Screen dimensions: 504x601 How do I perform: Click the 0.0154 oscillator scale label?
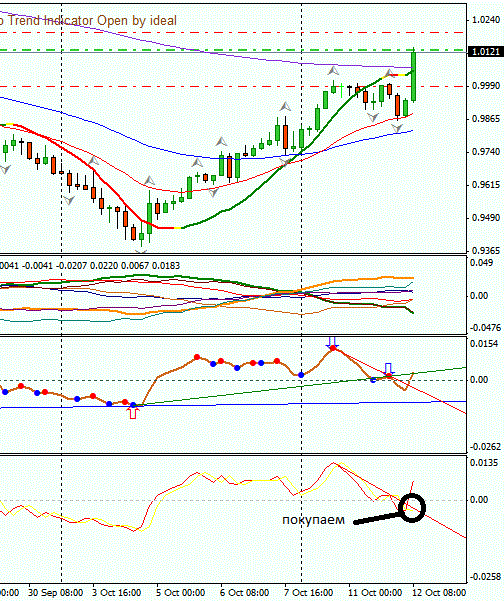click(484, 344)
